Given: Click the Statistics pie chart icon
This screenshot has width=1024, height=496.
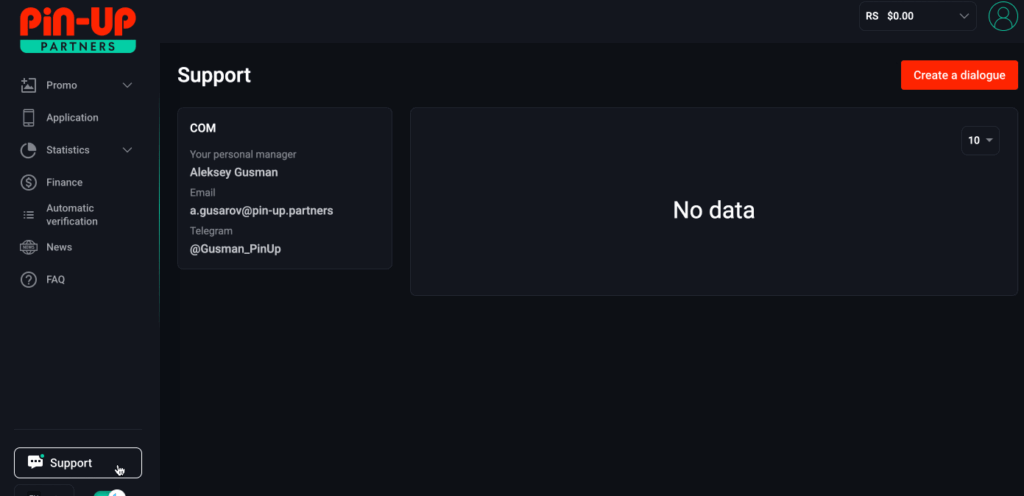Looking at the screenshot, I should point(28,150).
